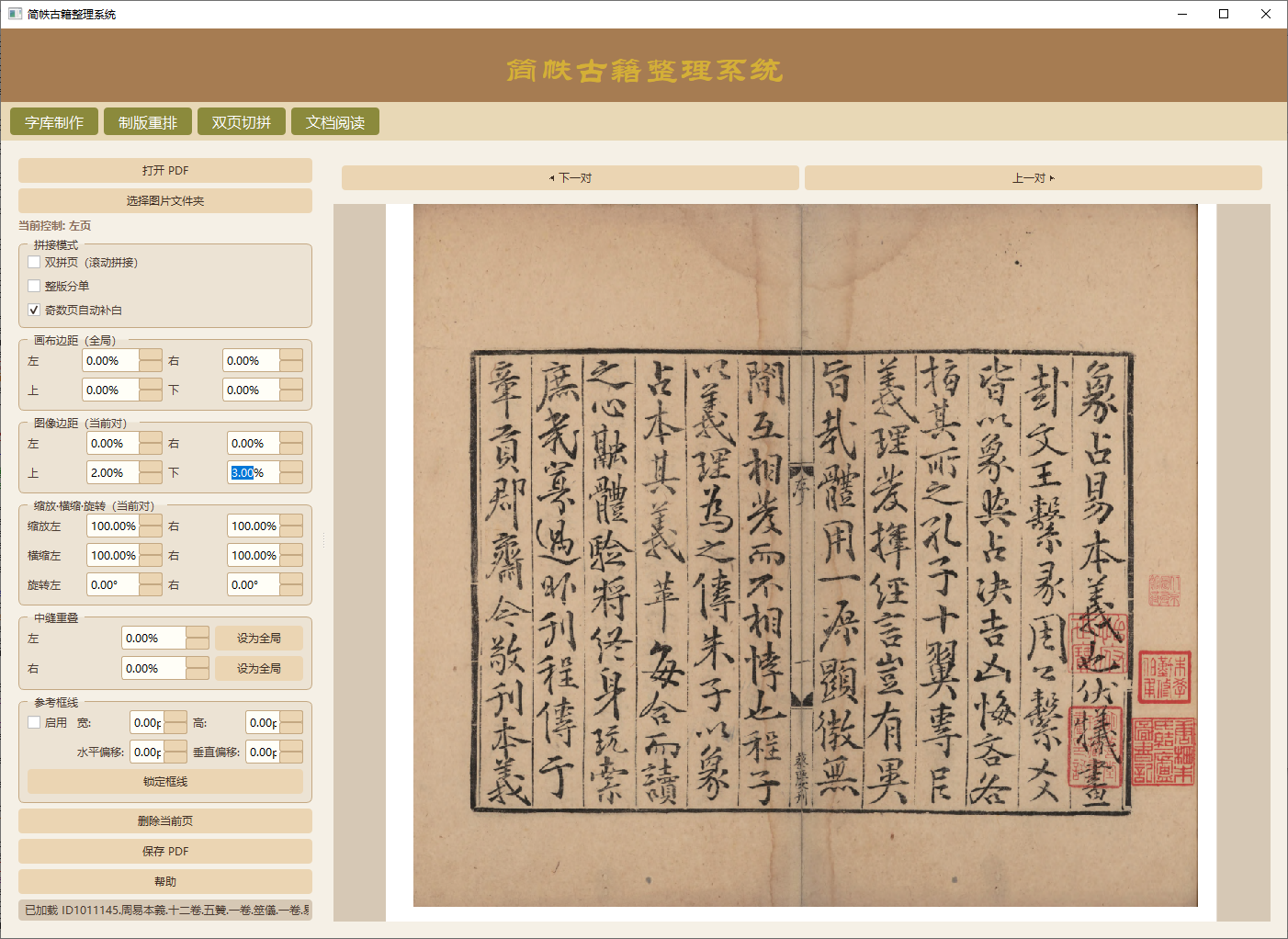Click the 图像边距 right margin field
1288x939 pixels.
click(x=254, y=444)
